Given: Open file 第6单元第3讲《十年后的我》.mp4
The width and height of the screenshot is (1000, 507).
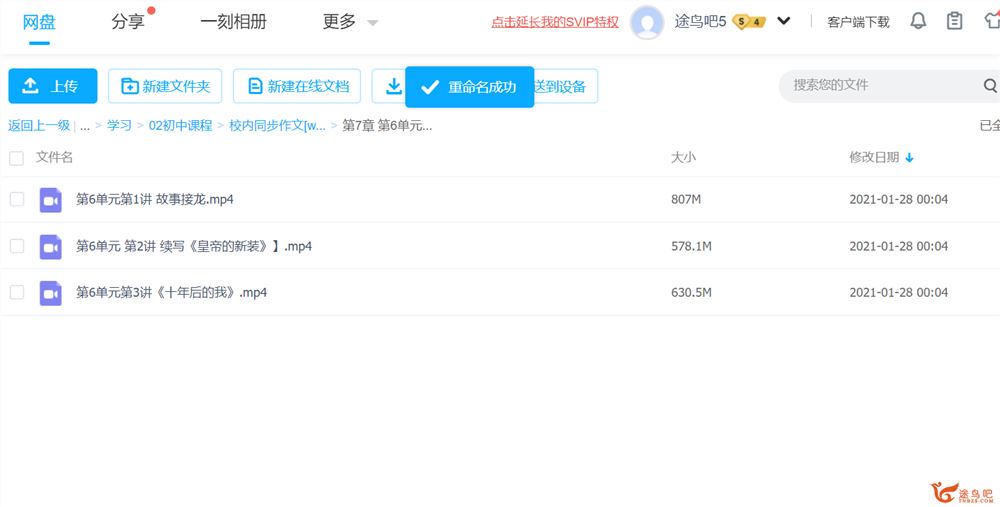Looking at the screenshot, I should click(x=172, y=293).
